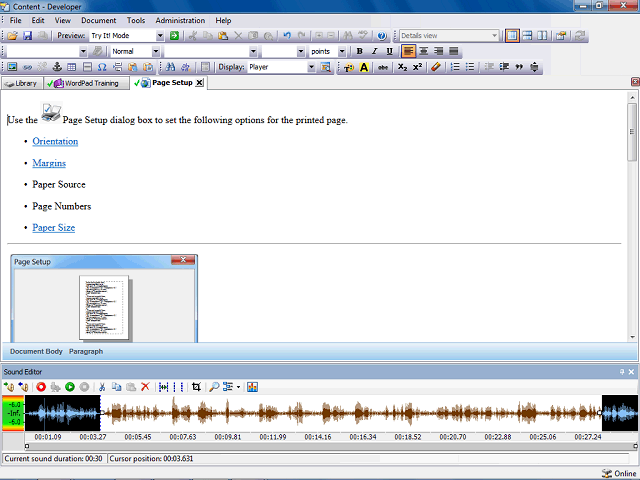Create a numbered list
Image resolution: width=640 pixels, height=480 pixels.
click(x=455, y=67)
